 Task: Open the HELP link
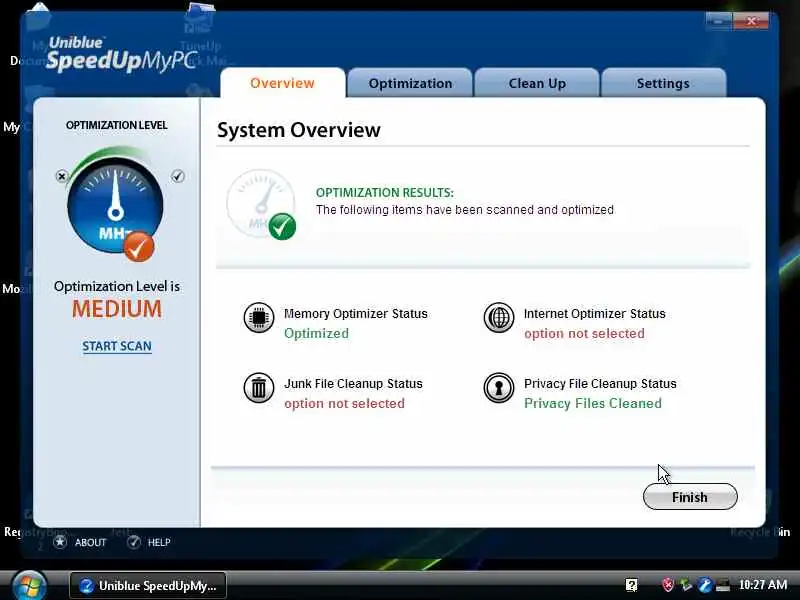[x=159, y=542]
